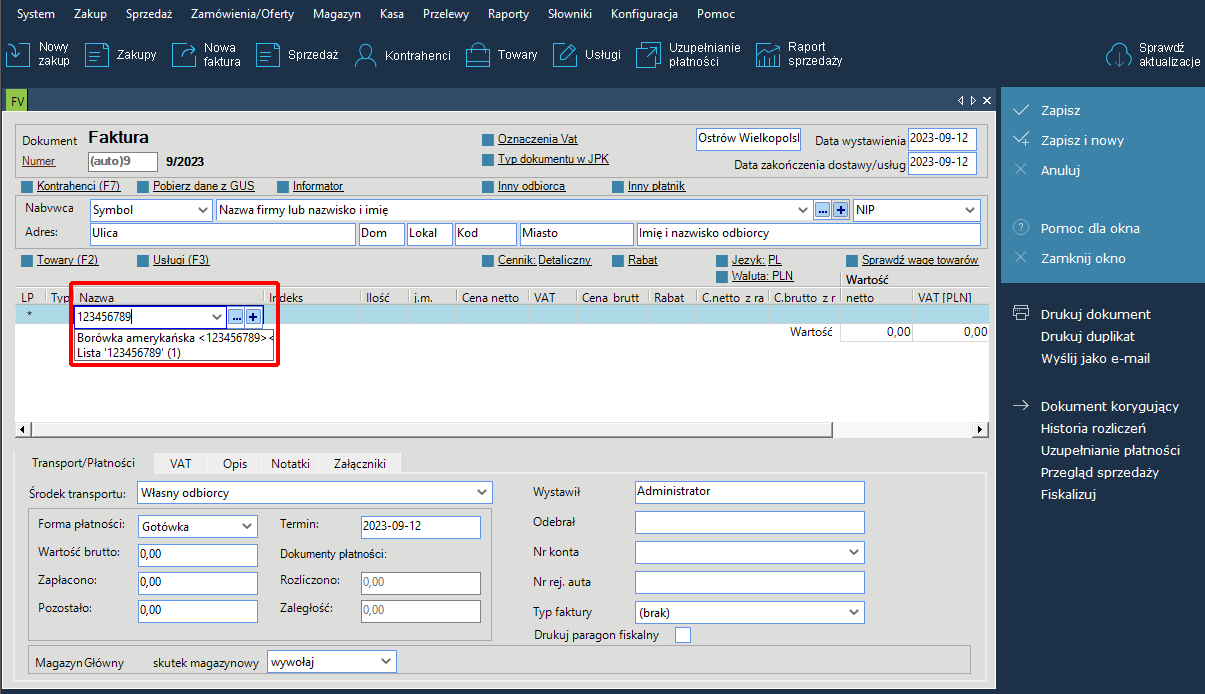Click the Data wystawienia date field
This screenshot has width=1205, height=694.
click(942, 141)
